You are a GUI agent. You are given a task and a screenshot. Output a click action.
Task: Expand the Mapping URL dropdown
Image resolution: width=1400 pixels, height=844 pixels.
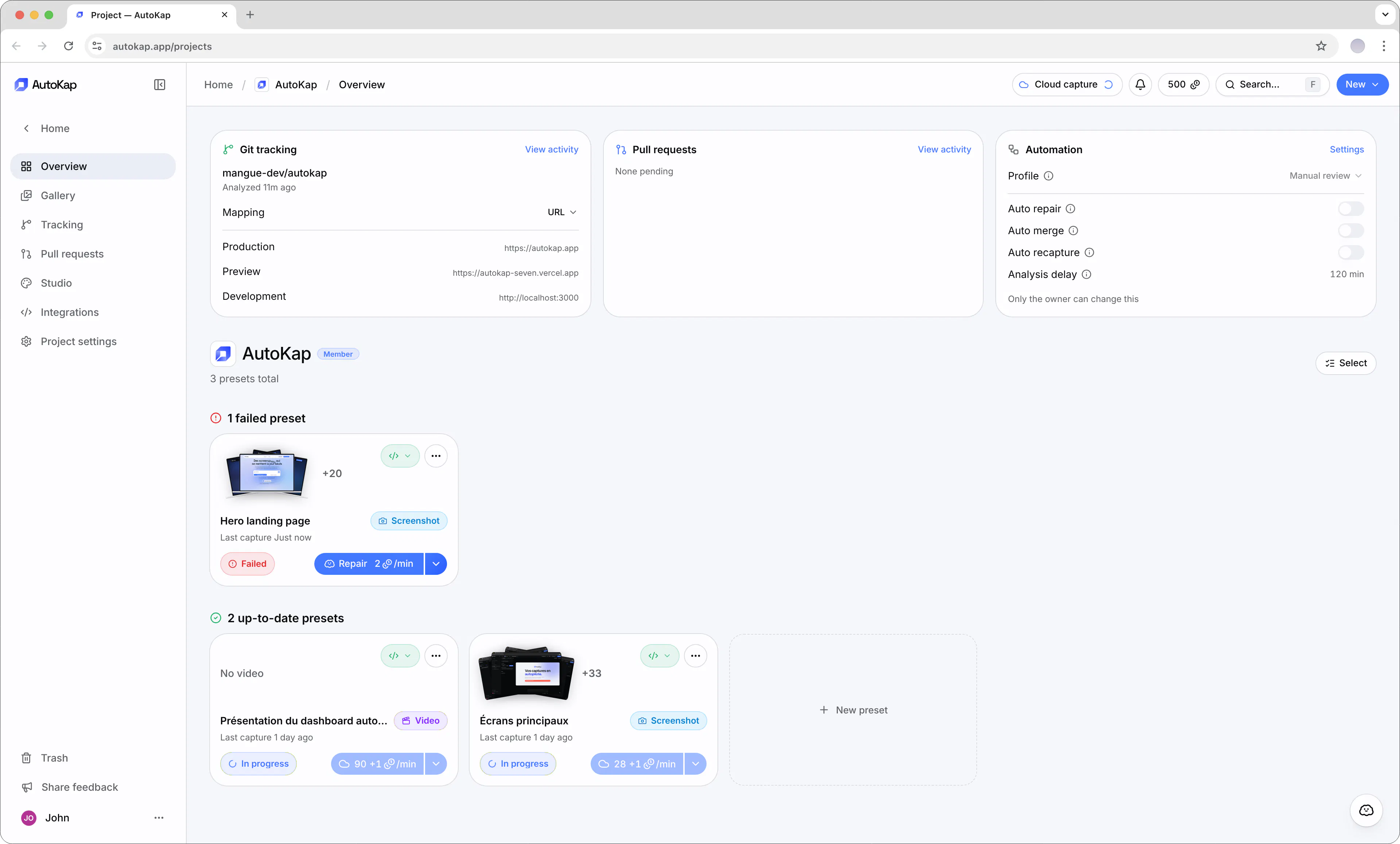[x=562, y=212]
